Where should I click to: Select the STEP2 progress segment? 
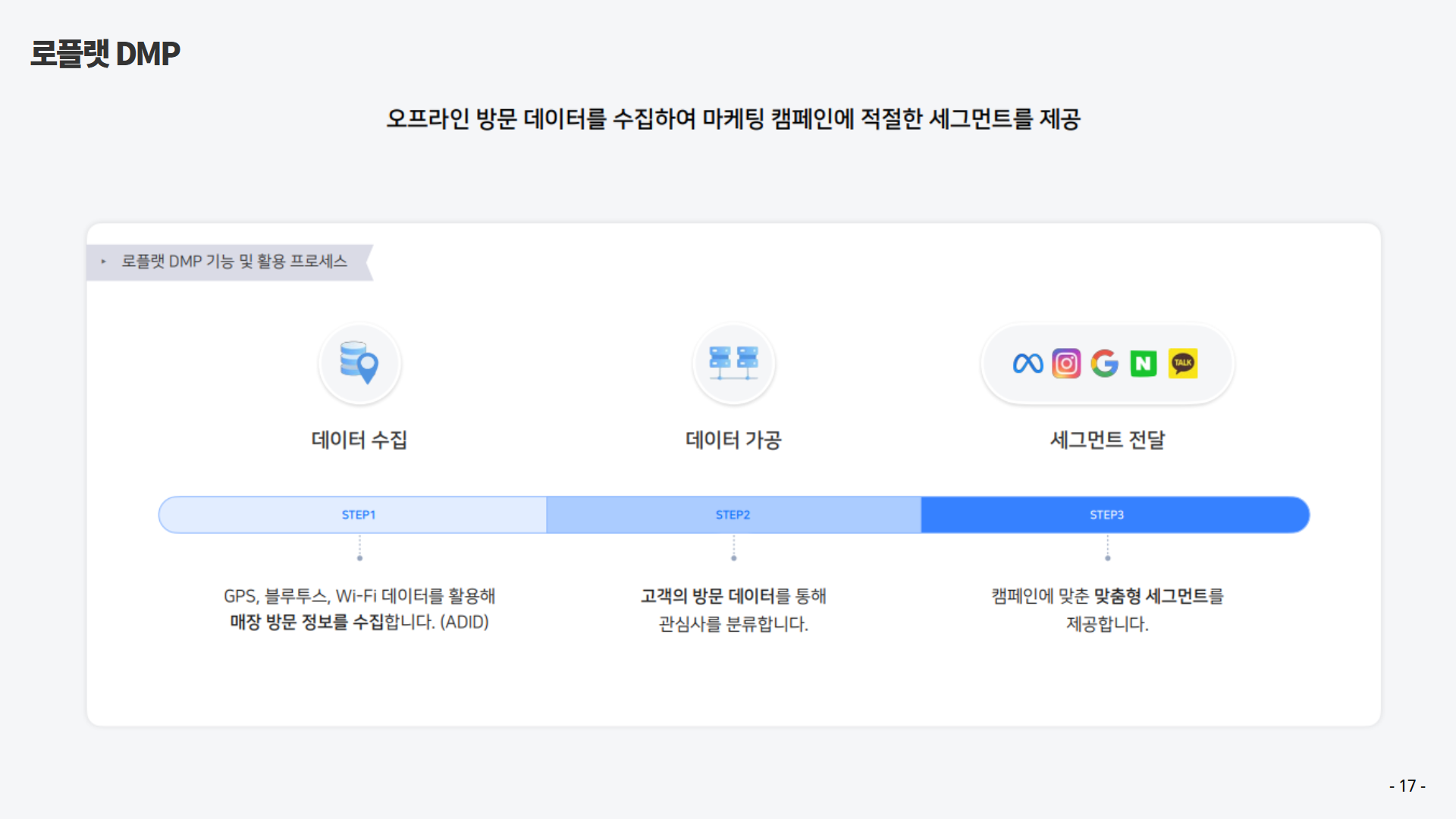(733, 515)
